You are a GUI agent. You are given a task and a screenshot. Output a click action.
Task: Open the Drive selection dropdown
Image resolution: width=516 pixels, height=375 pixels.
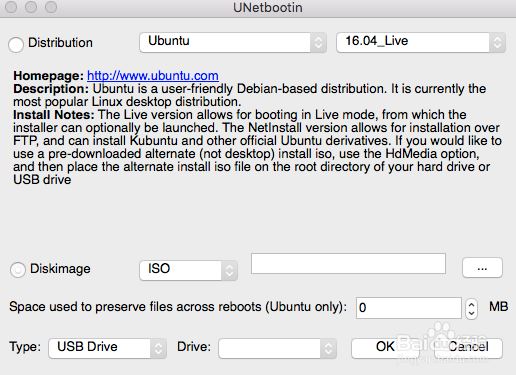pyautogui.click(x=277, y=348)
